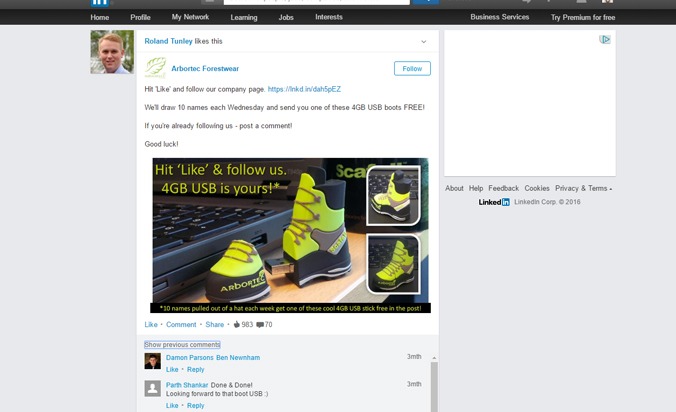Like Parth Shankar's comment
676x412 pixels.
pyautogui.click(x=172, y=406)
